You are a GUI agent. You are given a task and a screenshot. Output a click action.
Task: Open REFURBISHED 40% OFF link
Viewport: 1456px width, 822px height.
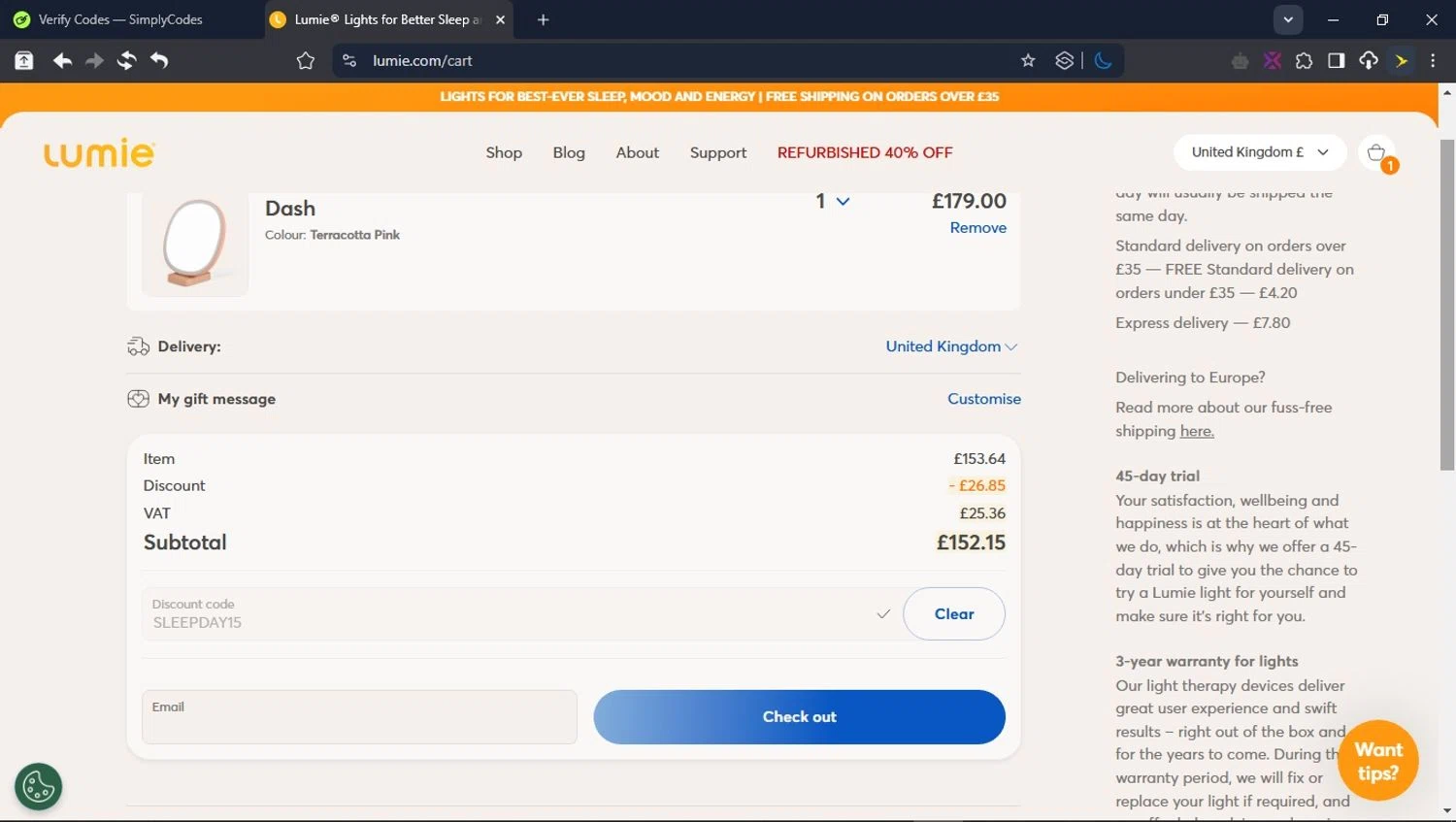point(865,152)
